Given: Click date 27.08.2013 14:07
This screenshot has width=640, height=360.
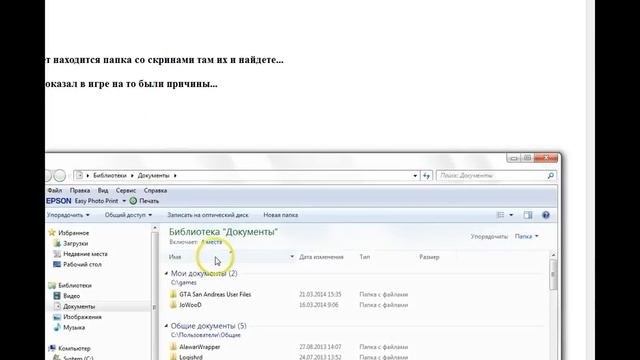Looking at the screenshot, I should point(320,347).
